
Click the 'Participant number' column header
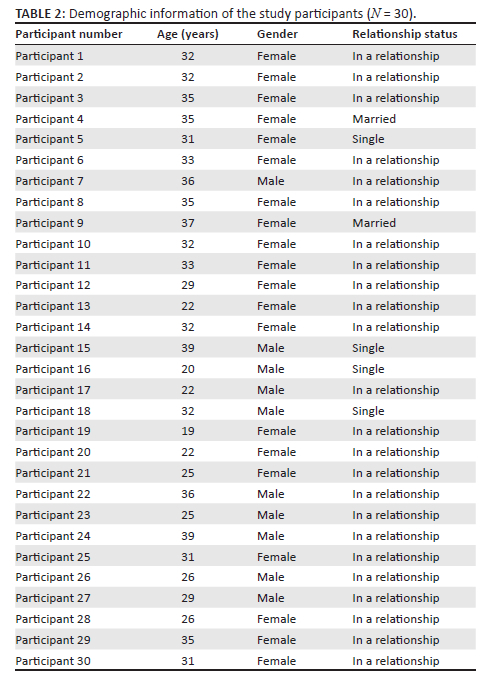(x=69, y=34)
